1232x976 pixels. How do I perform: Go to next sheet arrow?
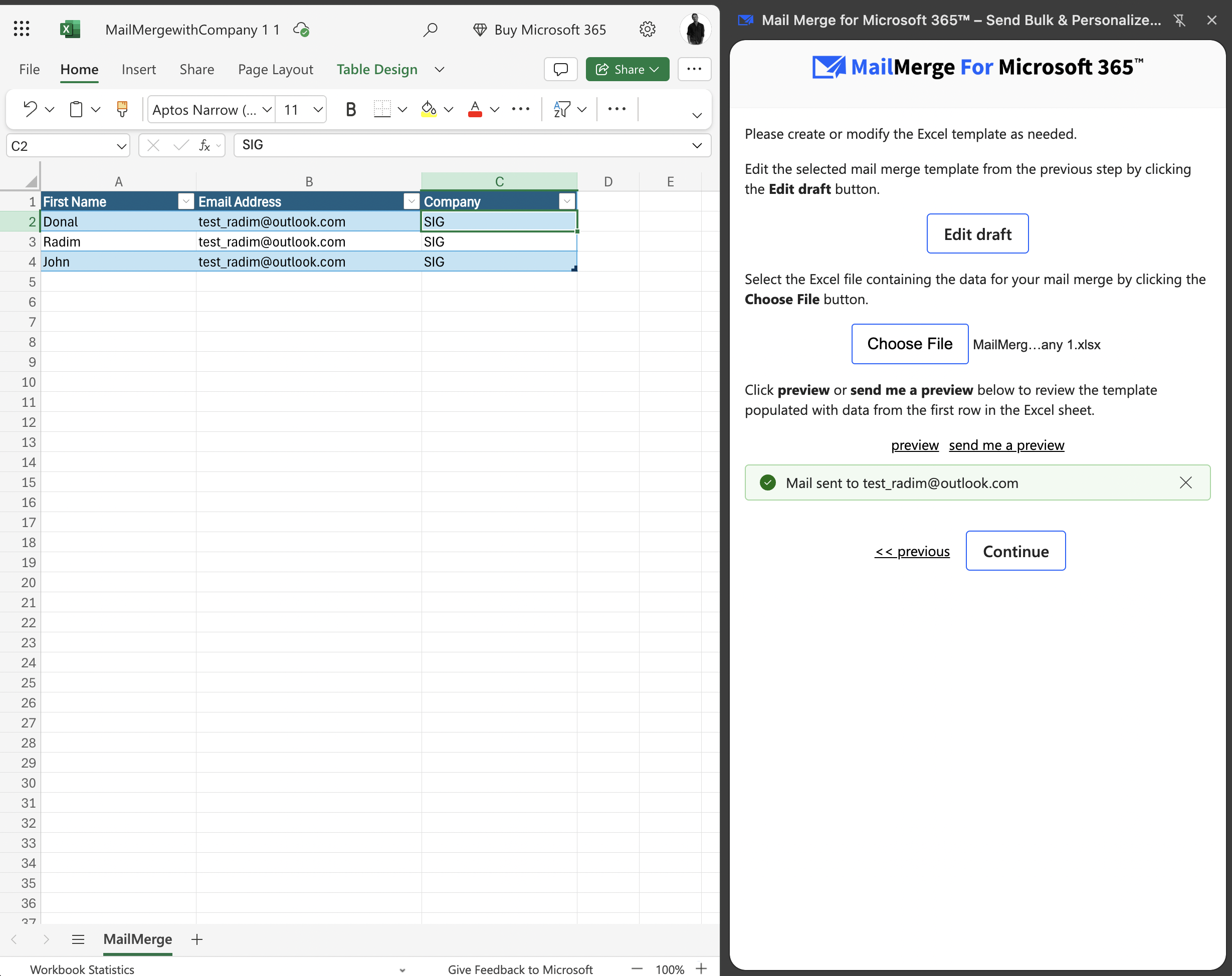click(x=46, y=939)
